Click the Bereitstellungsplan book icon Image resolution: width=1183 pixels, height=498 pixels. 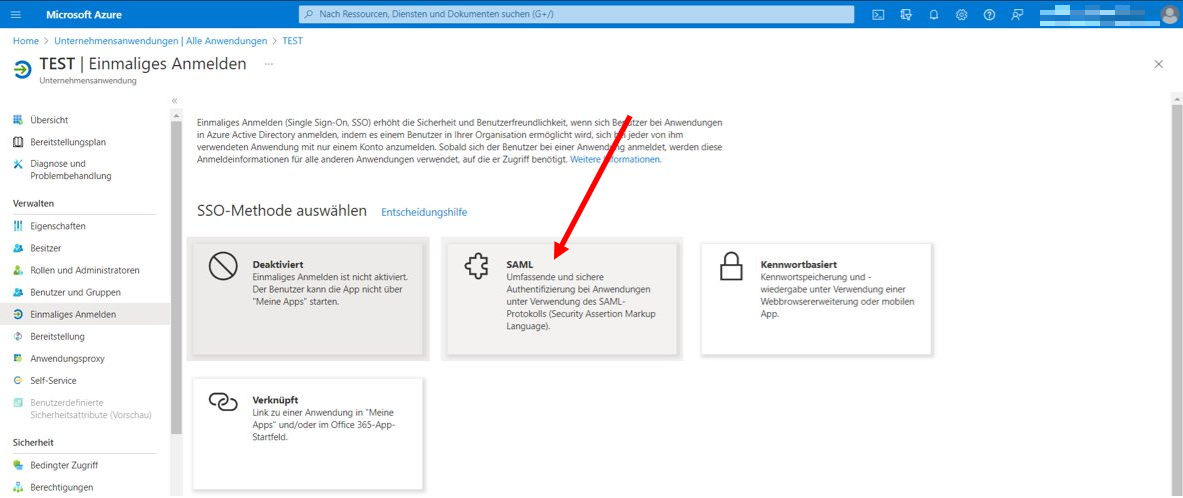[x=19, y=142]
